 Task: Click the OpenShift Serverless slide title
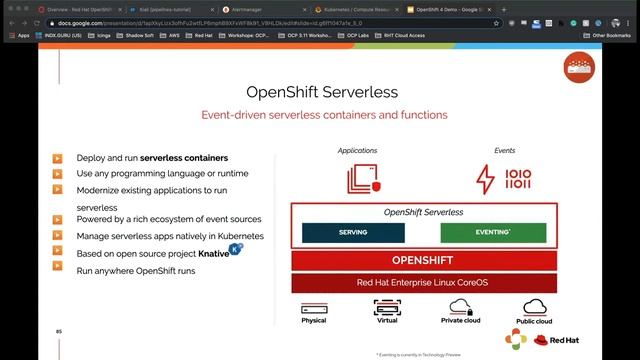322,92
